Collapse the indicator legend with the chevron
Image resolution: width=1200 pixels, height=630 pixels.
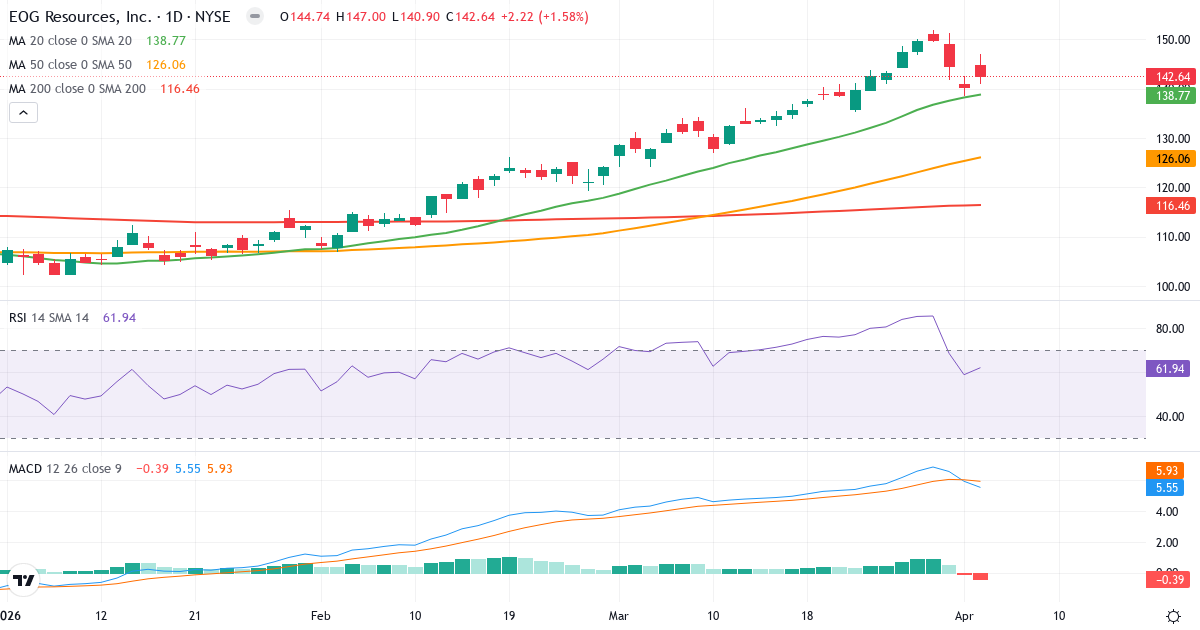22,112
